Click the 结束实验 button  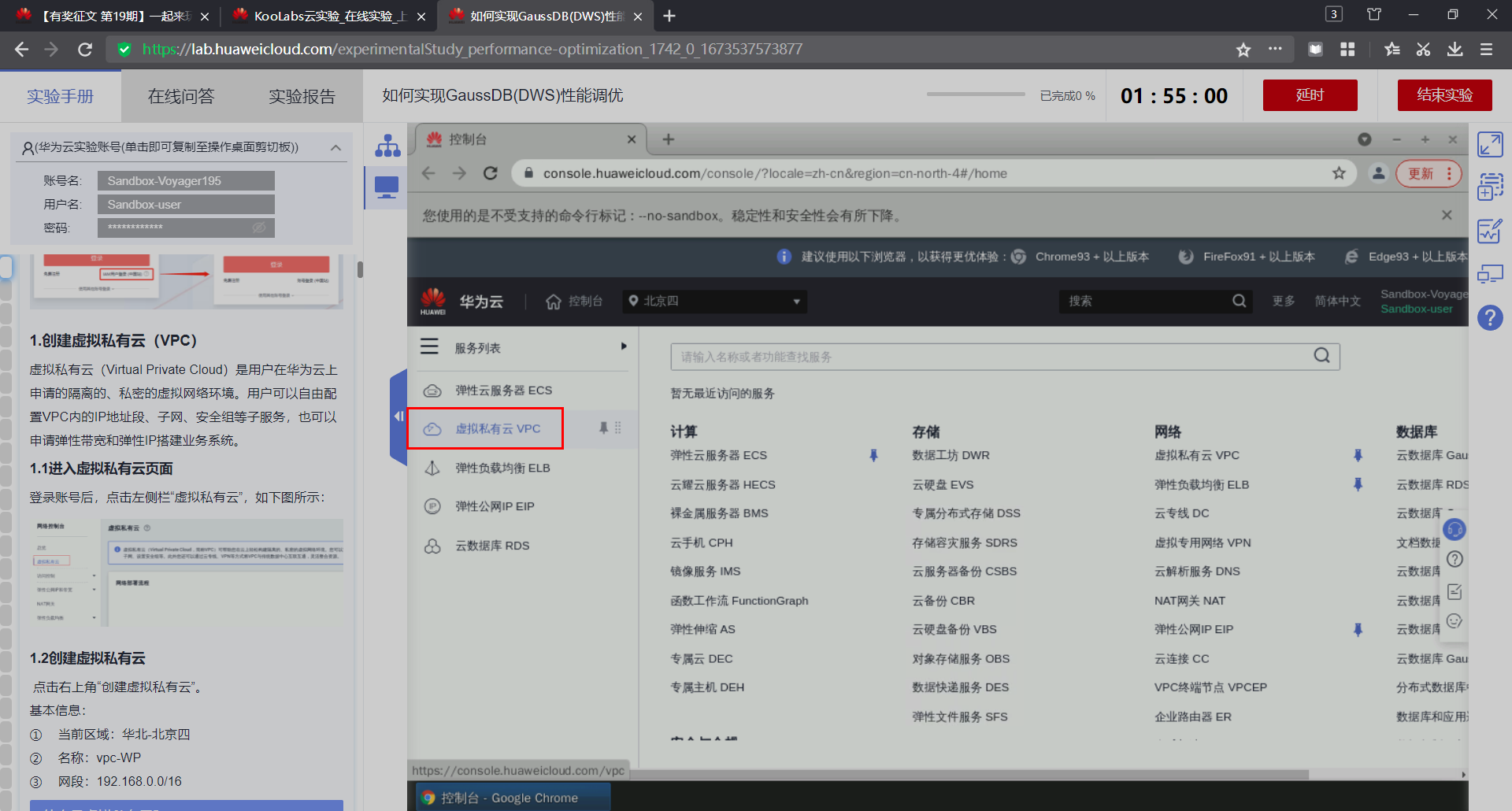pyautogui.click(x=1445, y=95)
